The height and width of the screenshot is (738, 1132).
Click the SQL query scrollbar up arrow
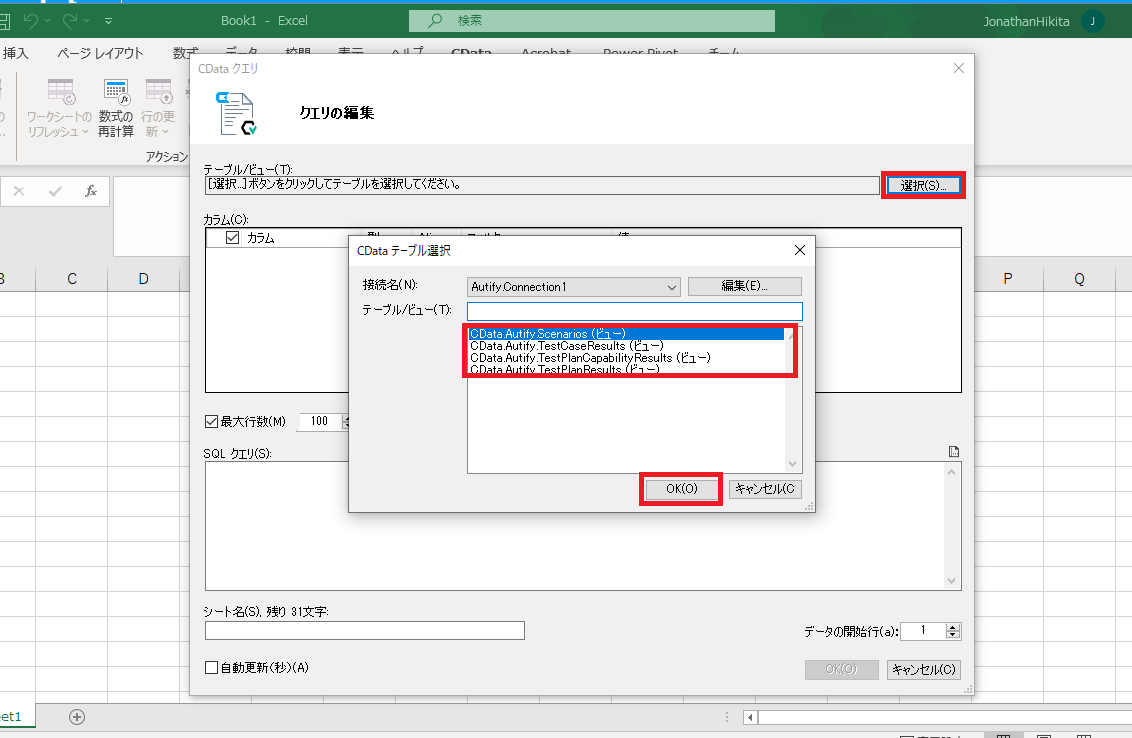(952, 472)
